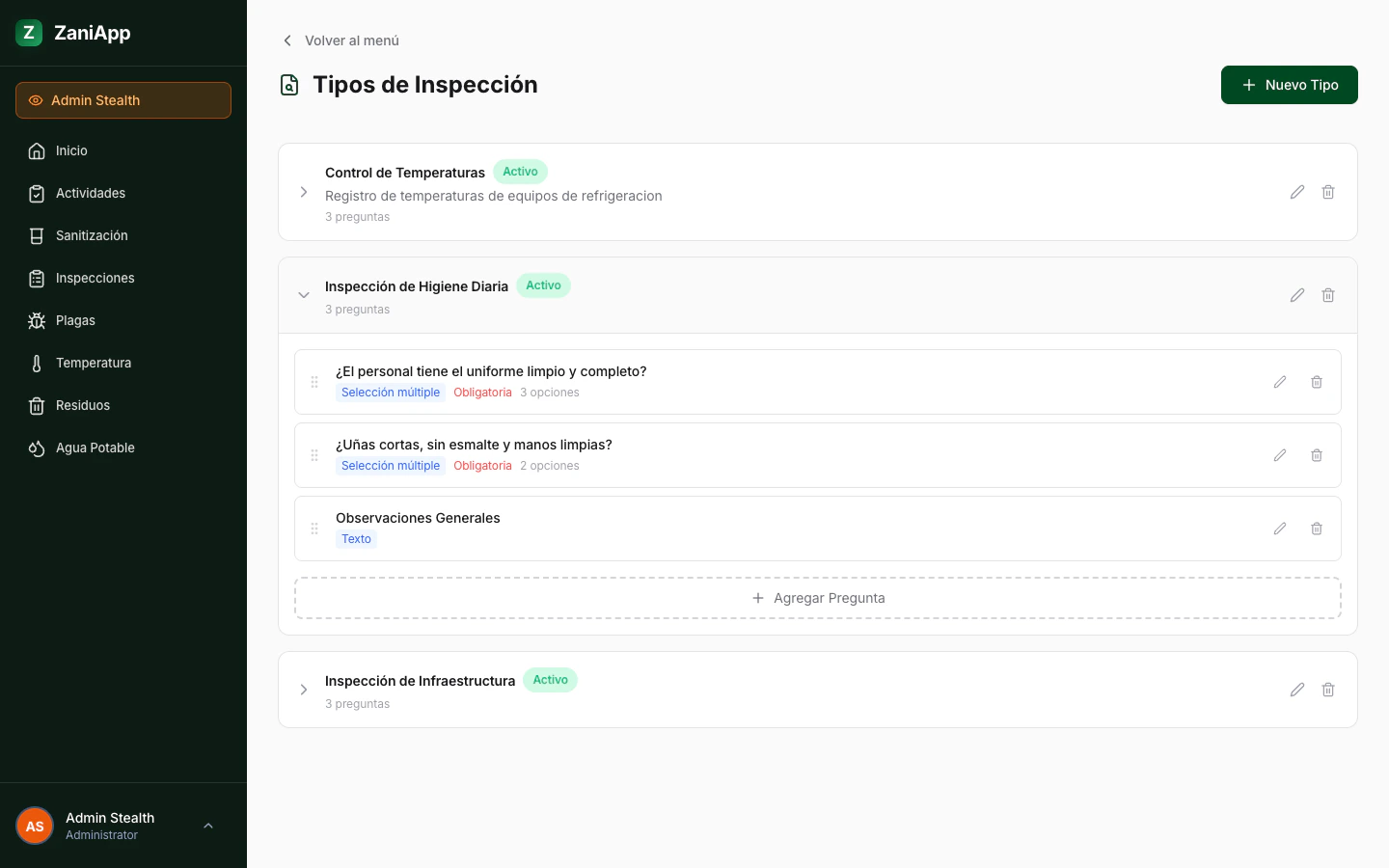Screen dimensions: 1389x868
Task: Click the Admin Stealth eye toggle button
Action: coord(123,99)
